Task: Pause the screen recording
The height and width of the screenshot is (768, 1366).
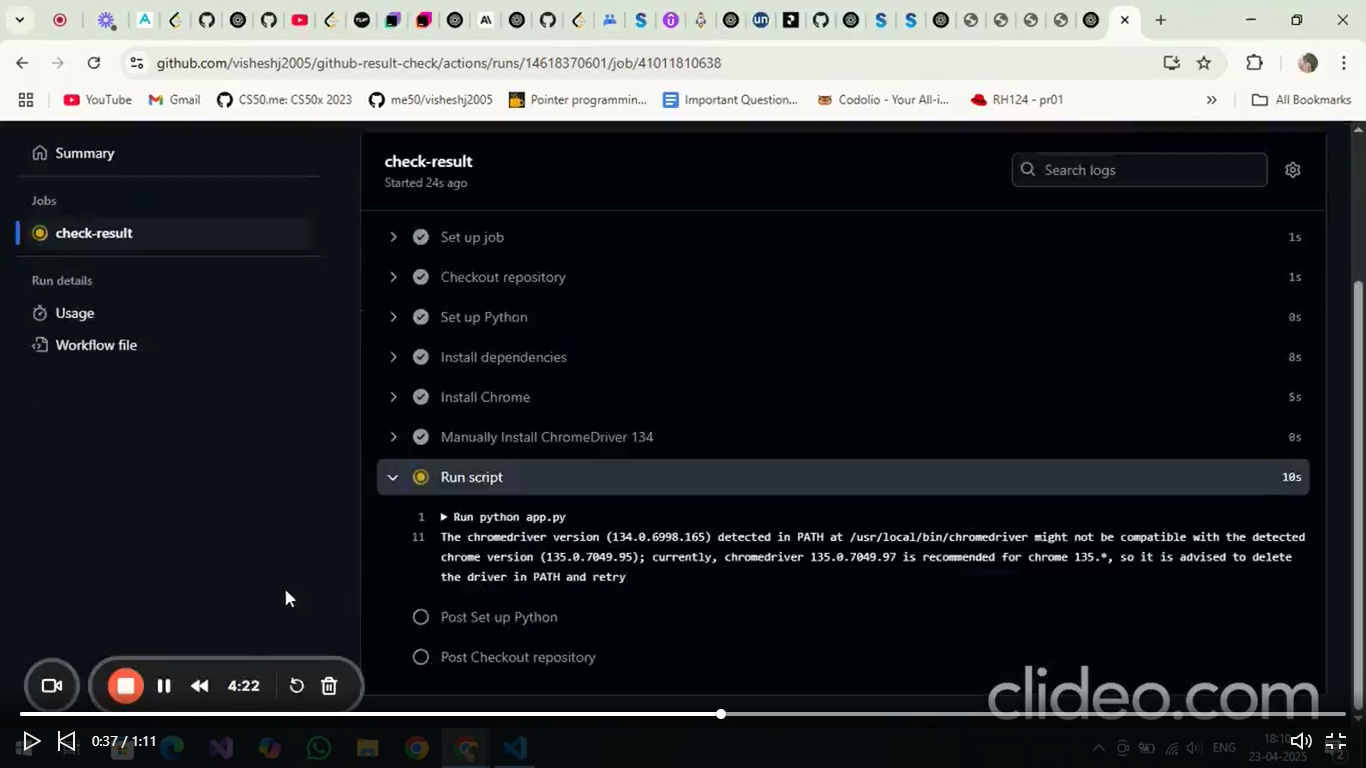Action: coord(164,686)
